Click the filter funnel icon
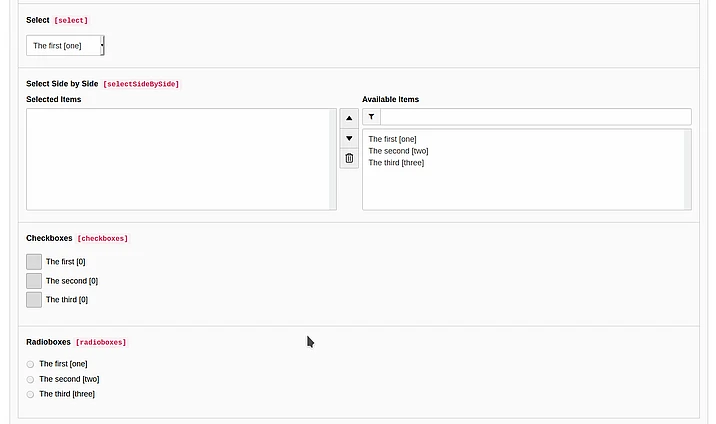 pyautogui.click(x=371, y=117)
